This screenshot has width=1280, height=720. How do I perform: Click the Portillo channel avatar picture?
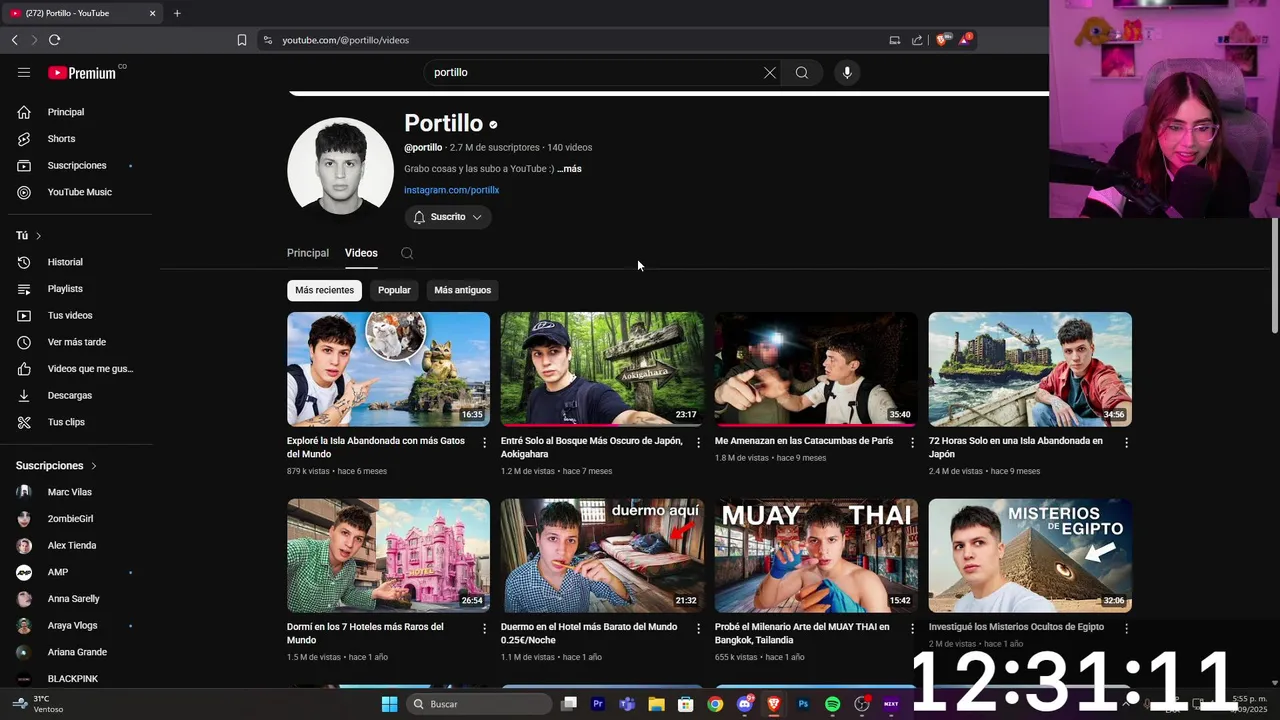pyautogui.click(x=340, y=167)
